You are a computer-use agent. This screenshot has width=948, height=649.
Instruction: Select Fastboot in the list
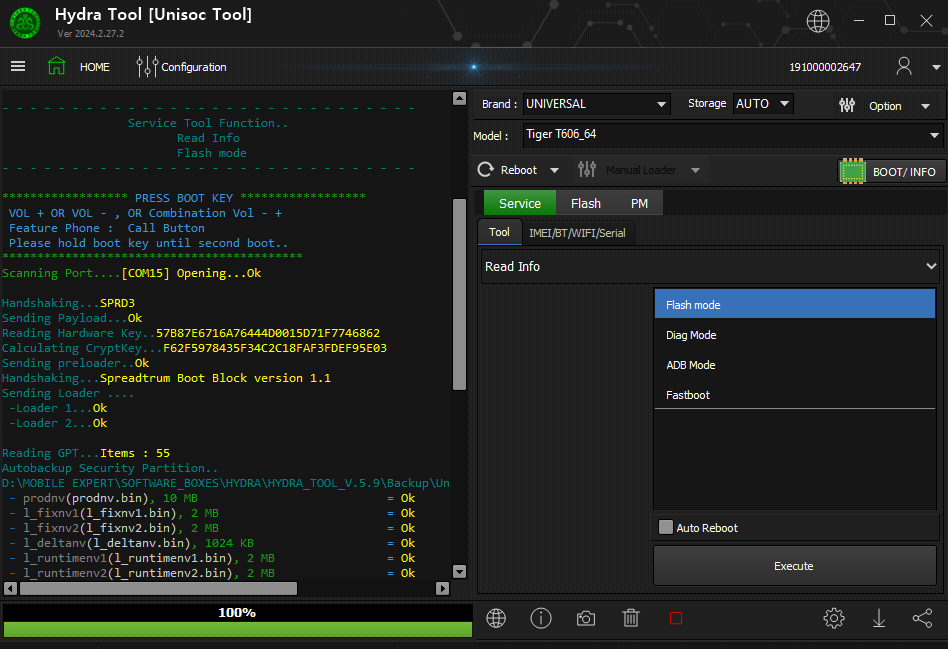(x=794, y=394)
